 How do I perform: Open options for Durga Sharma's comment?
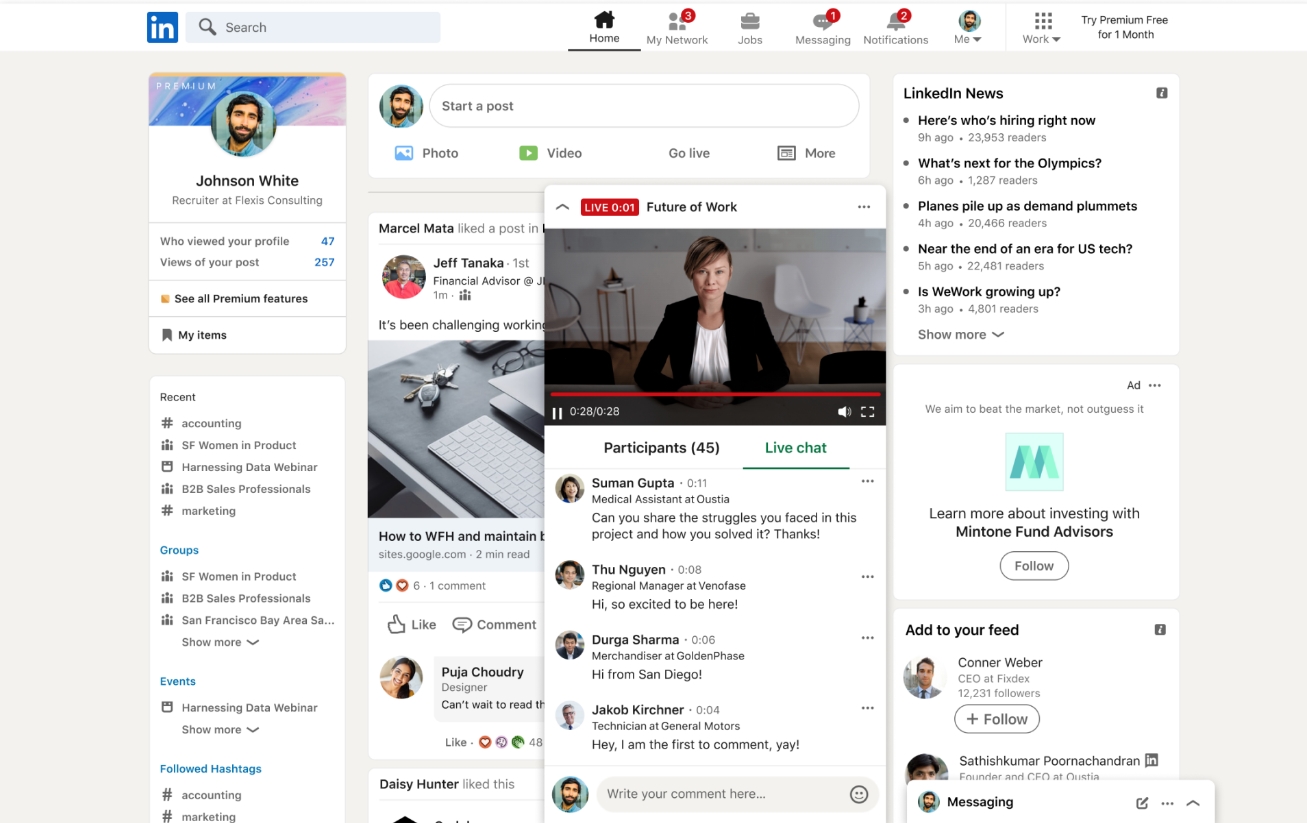pyautogui.click(x=868, y=638)
